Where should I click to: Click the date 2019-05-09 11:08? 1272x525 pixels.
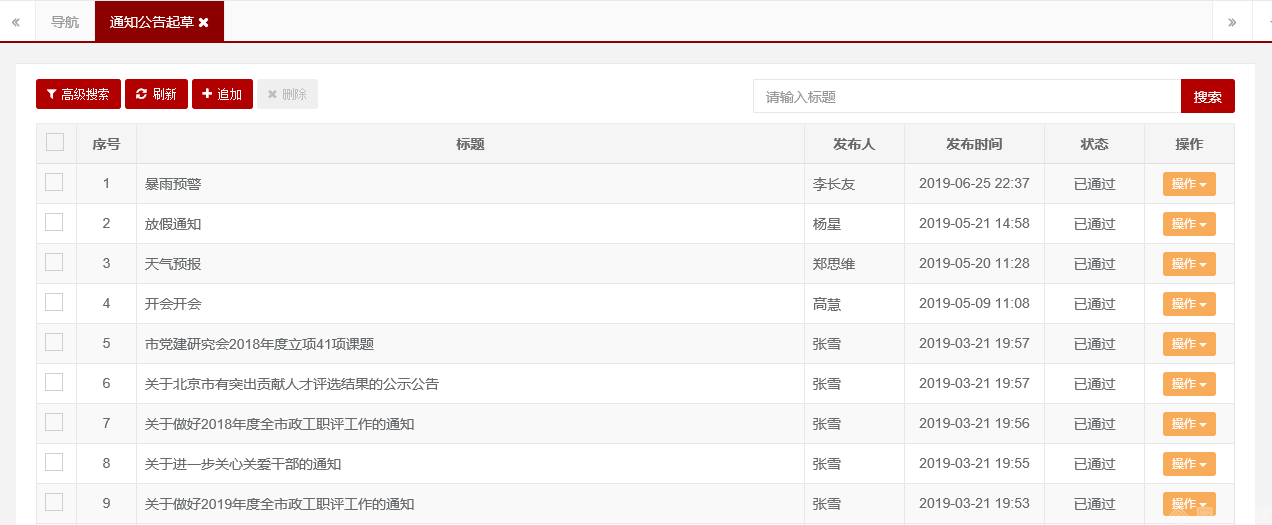coord(974,304)
